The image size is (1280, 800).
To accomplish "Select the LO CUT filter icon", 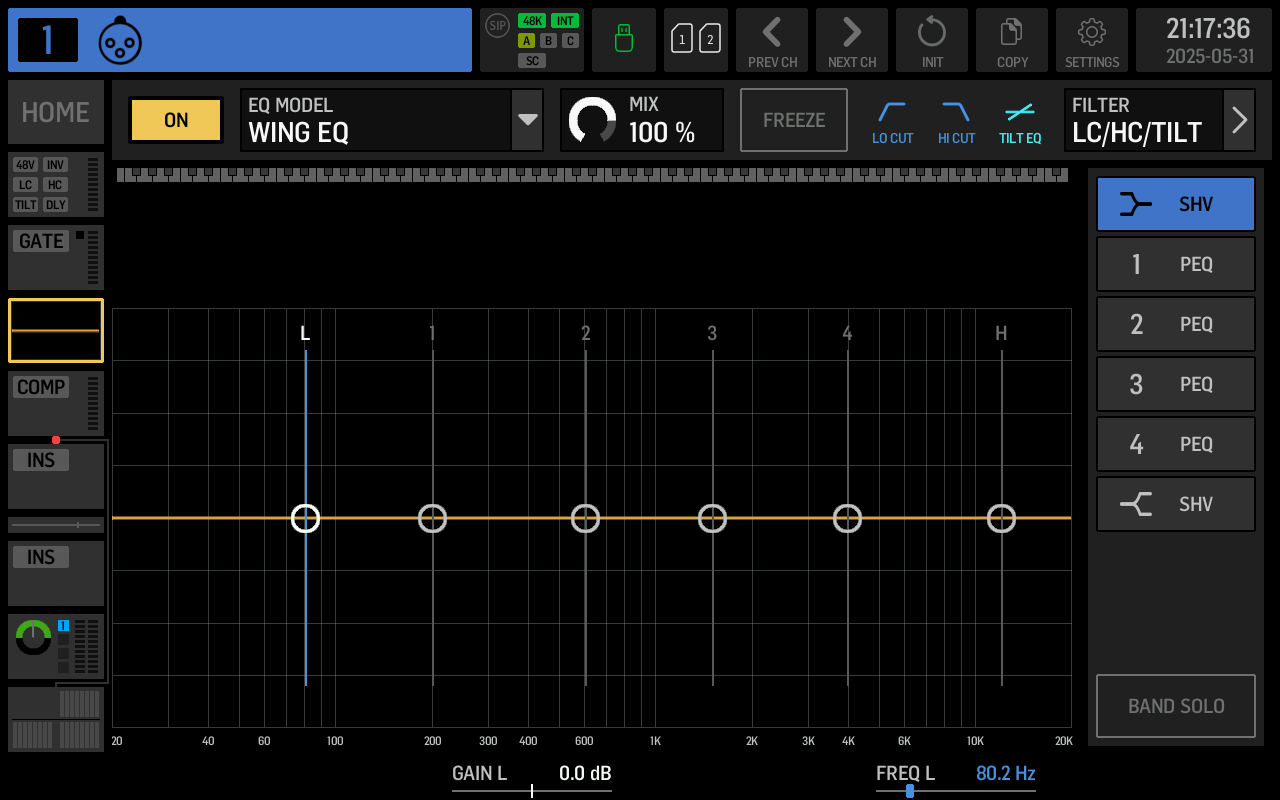I will [892, 120].
